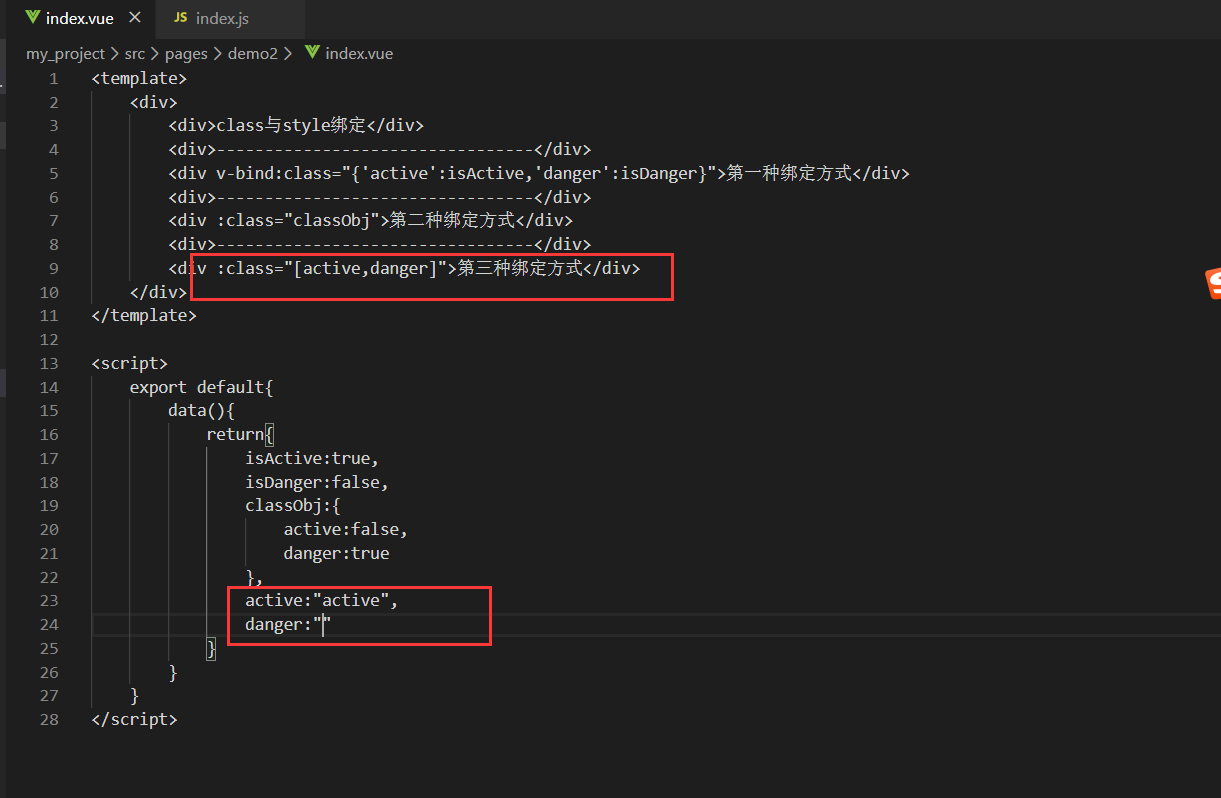Click the isActive:true line in data
The height and width of the screenshot is (798, 1221).
point(310,457)
